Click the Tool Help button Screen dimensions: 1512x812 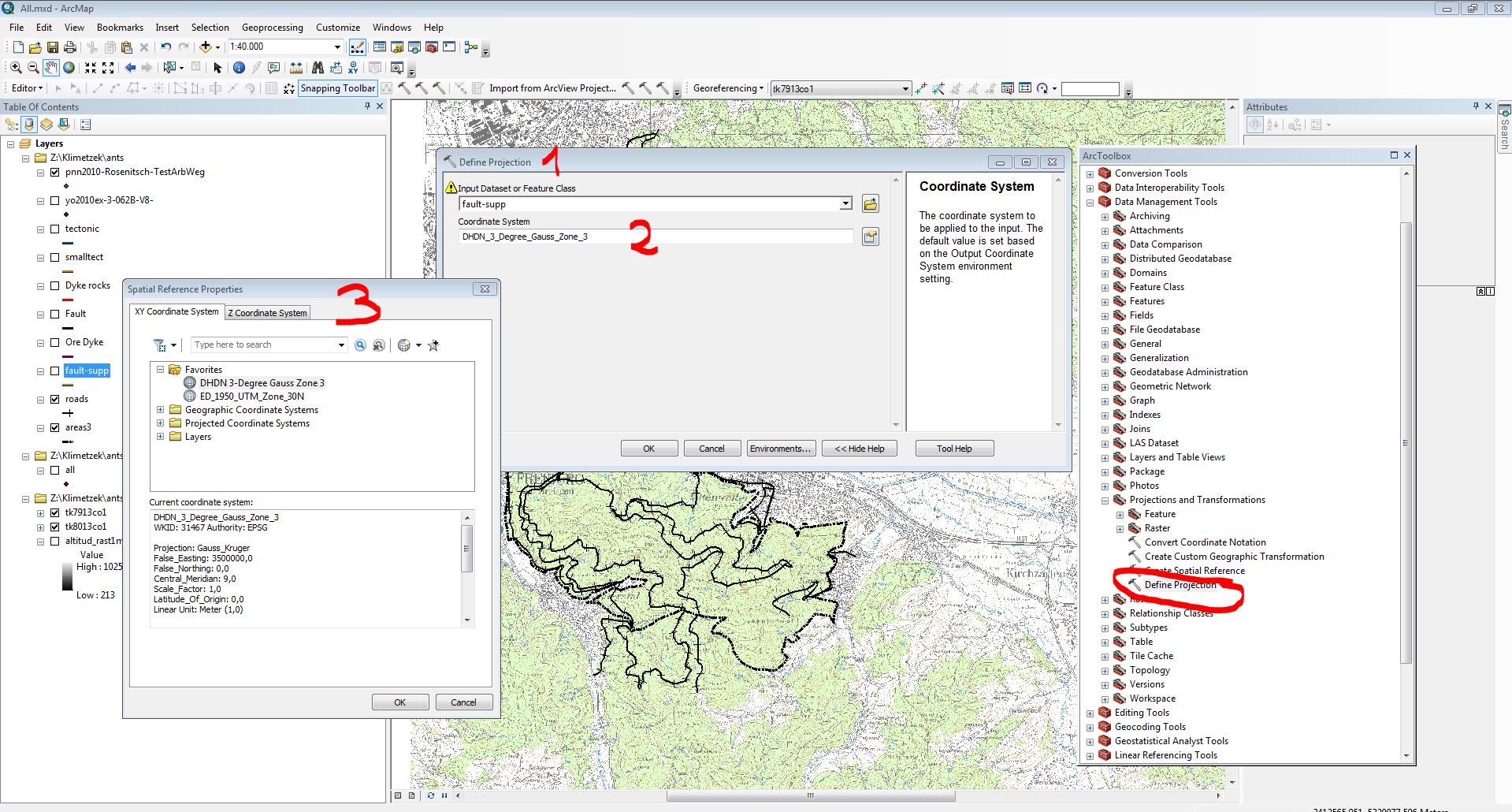tap(954, 449)
